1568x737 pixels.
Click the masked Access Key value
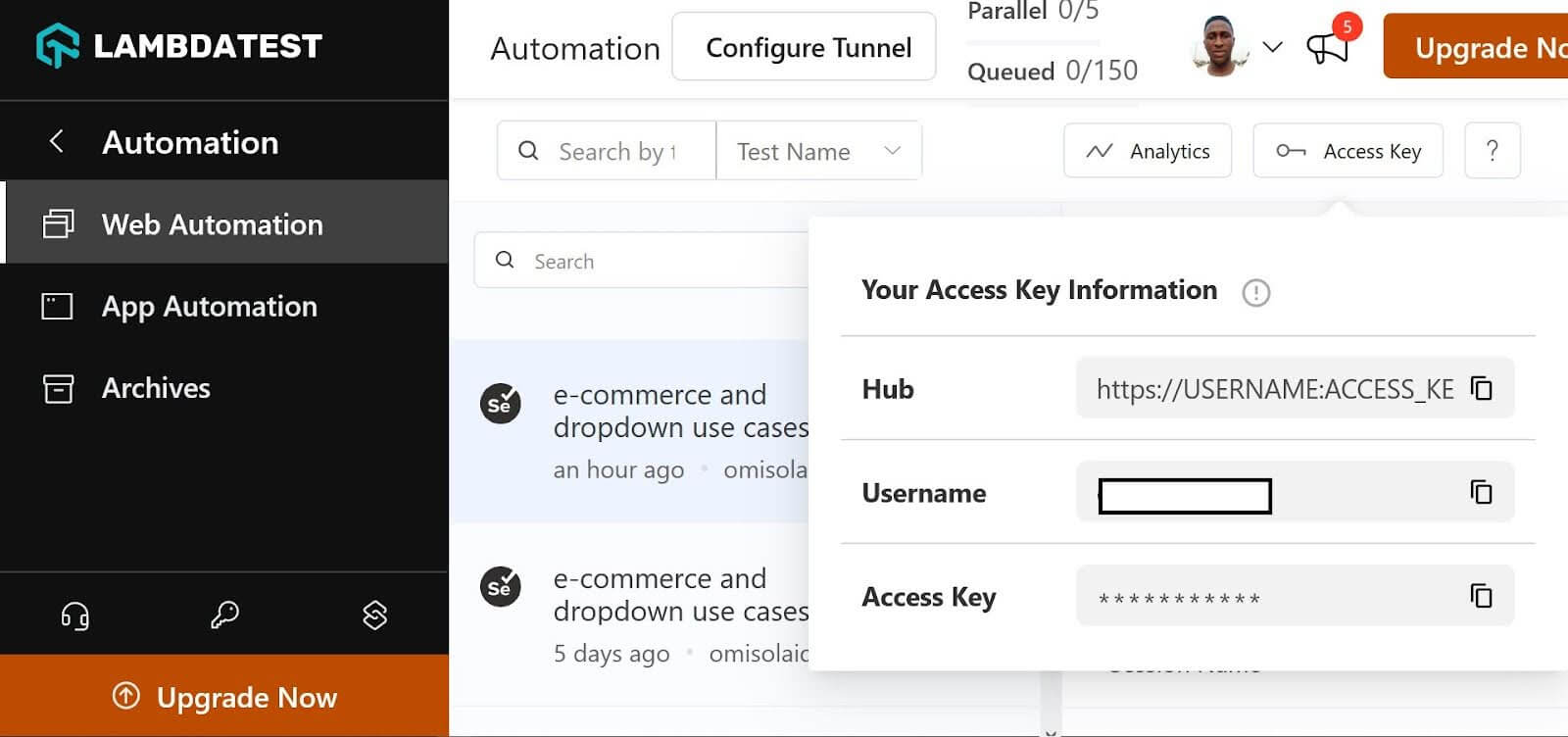(x=1179, y=598)
